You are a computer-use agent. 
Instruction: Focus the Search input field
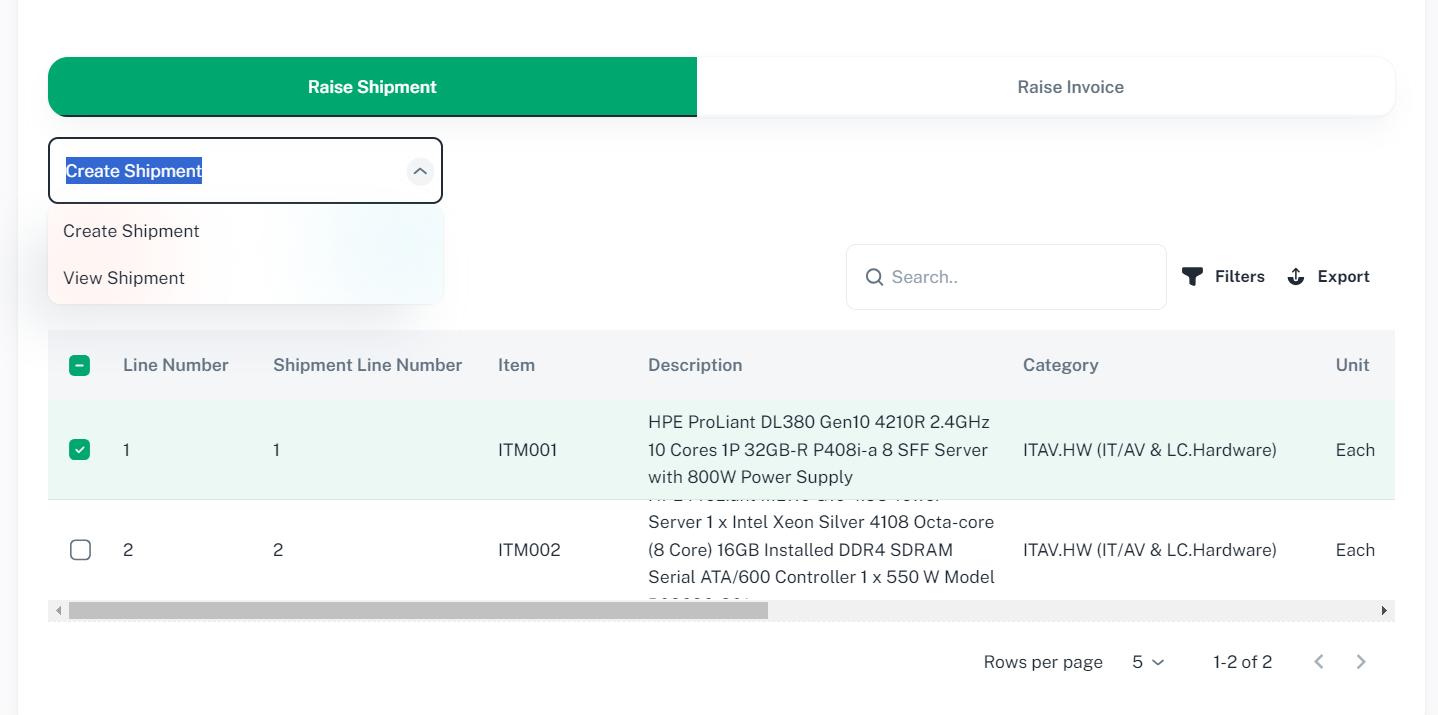tap(1020, 277)
